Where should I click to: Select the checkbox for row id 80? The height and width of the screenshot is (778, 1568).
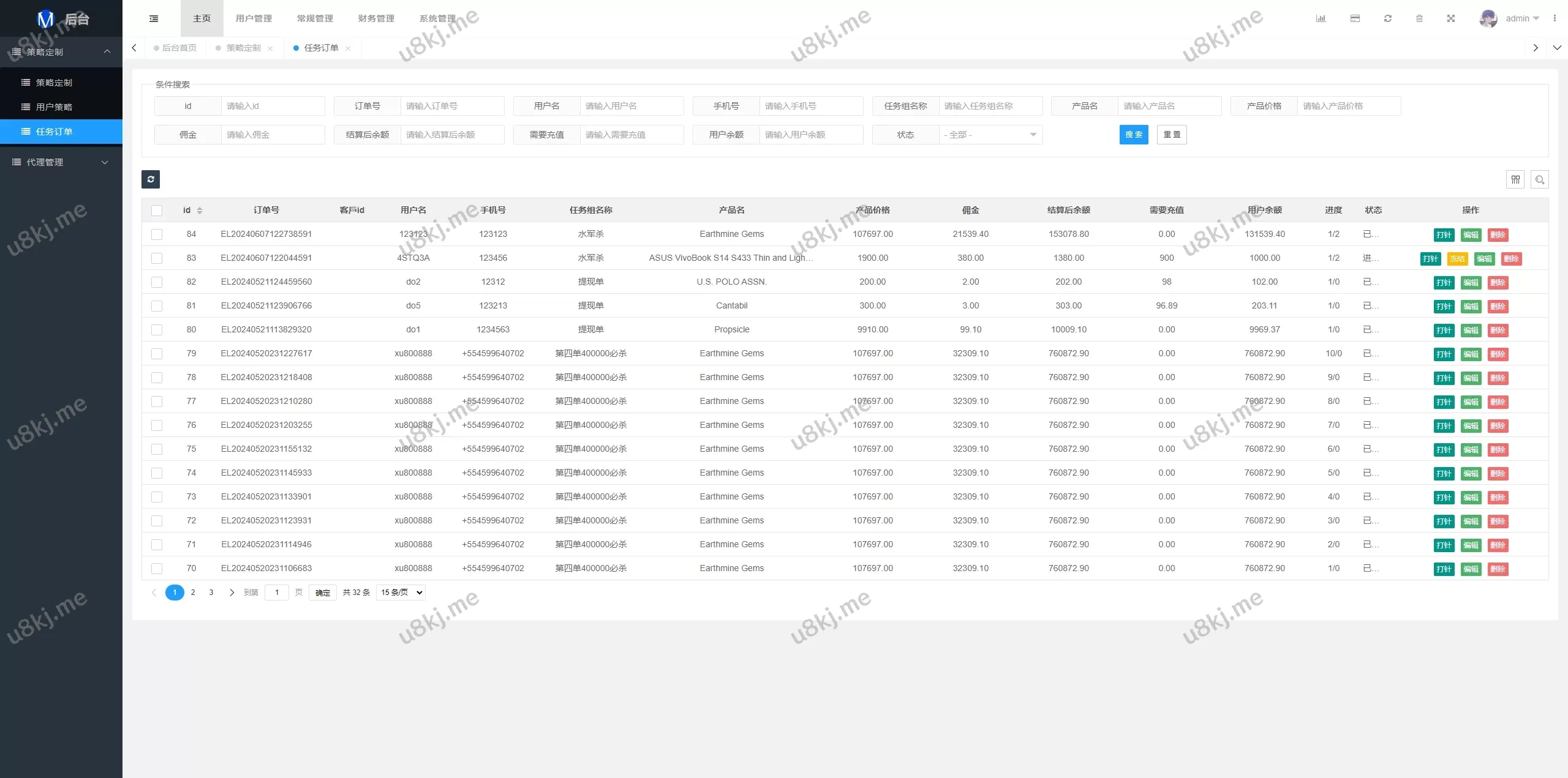(x=157, y=330)
